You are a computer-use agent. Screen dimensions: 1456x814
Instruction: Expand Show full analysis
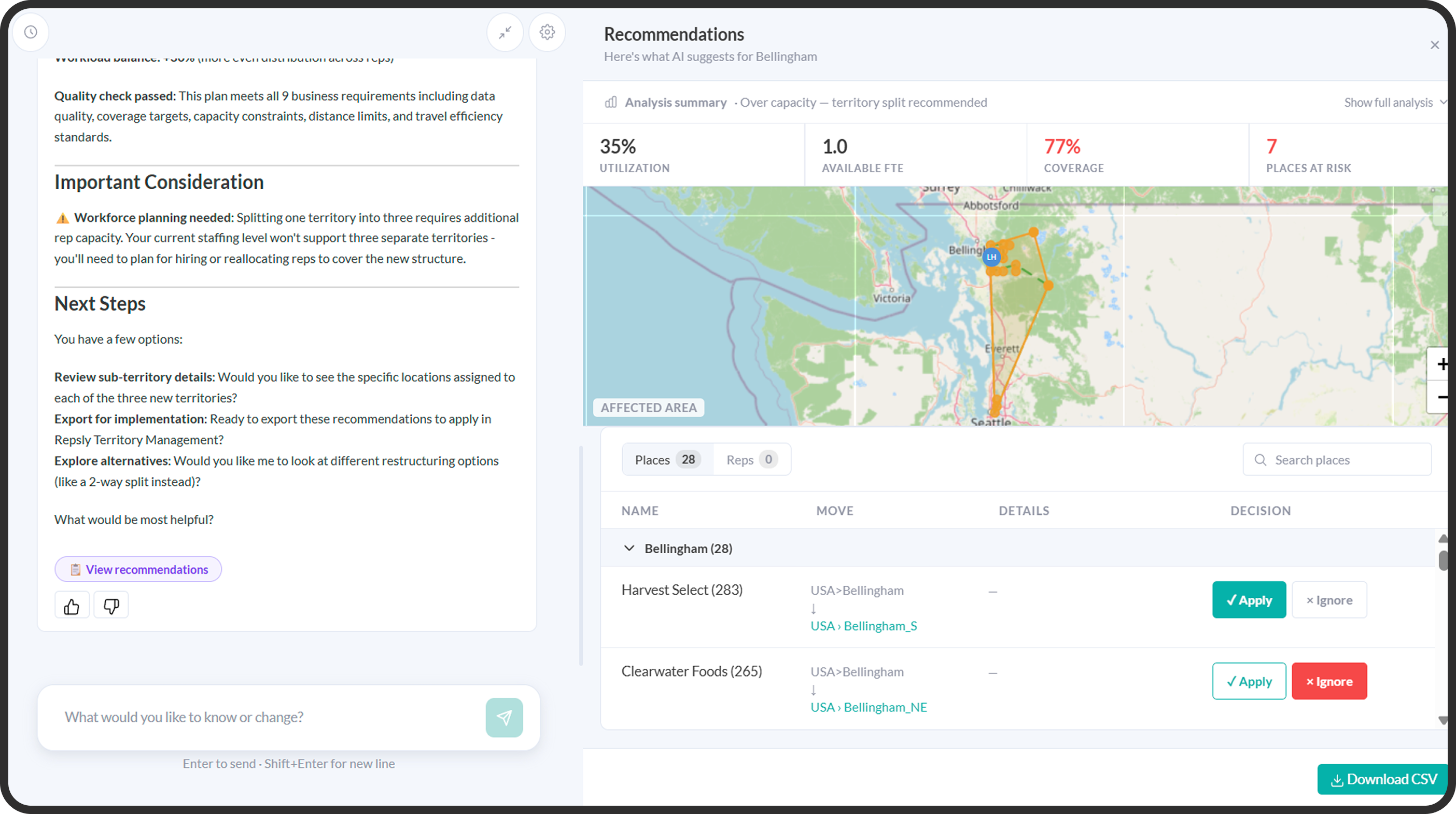tap(1394, 102)
